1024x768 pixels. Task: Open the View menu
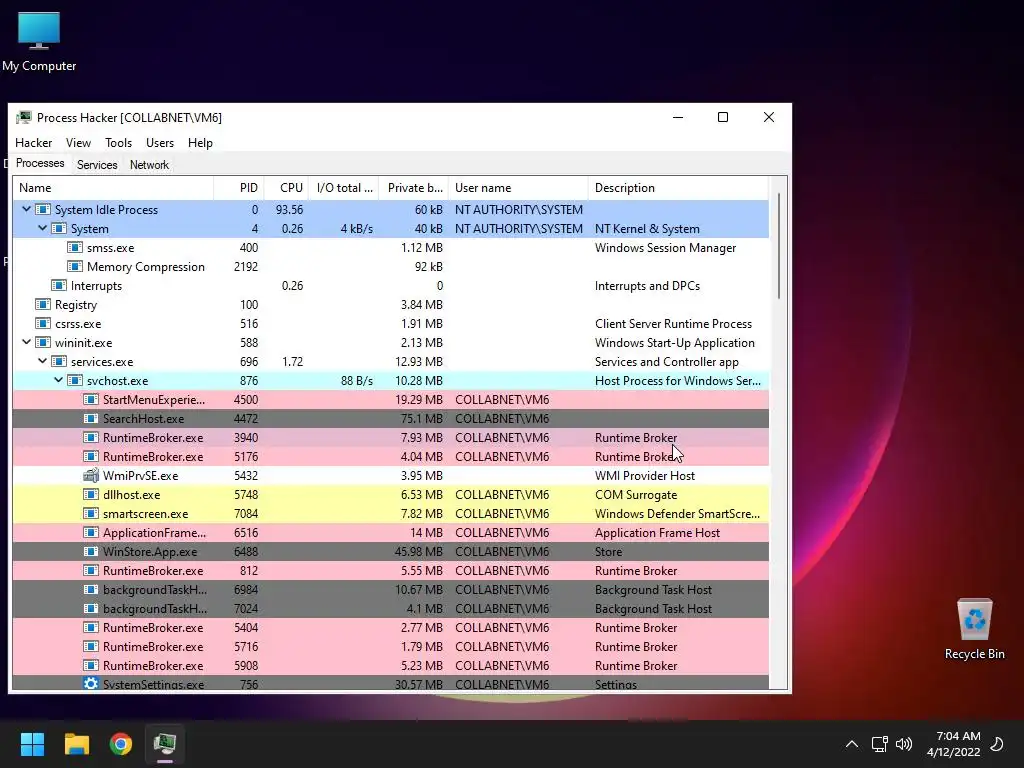pyautogui.click(x=78, y=143)
